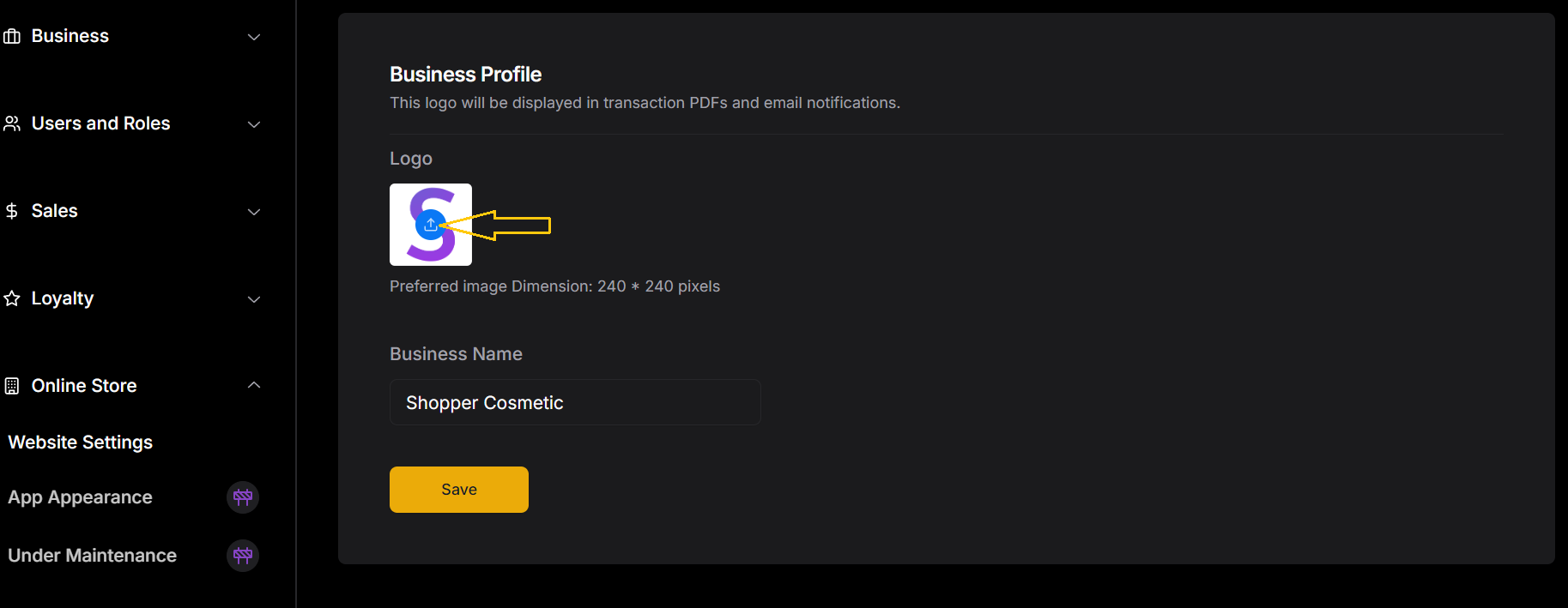The image size is (1568, 608).
Task: Expand the Loyalty section chevron
Action: point(254,299)
